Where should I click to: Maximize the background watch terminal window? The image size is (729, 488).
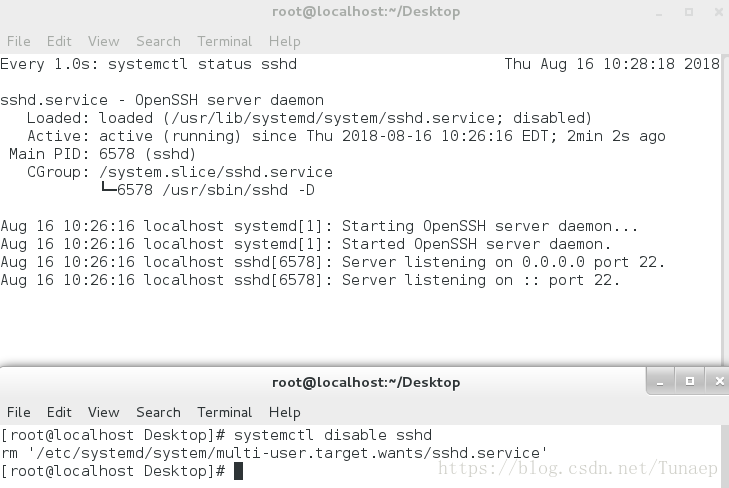click(x=689, y=13)
